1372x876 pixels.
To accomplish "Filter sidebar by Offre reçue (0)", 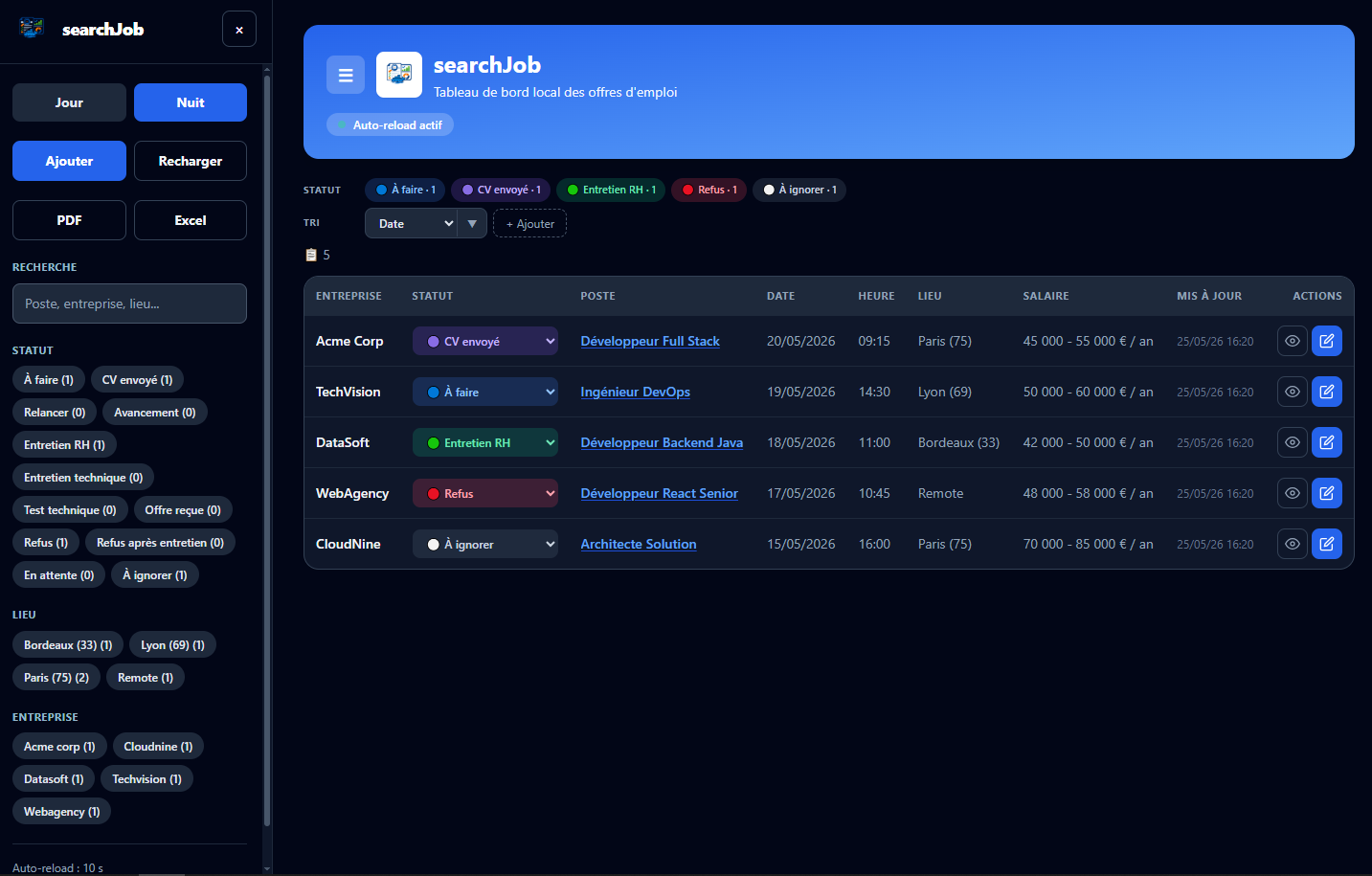I will coord(183,510).
